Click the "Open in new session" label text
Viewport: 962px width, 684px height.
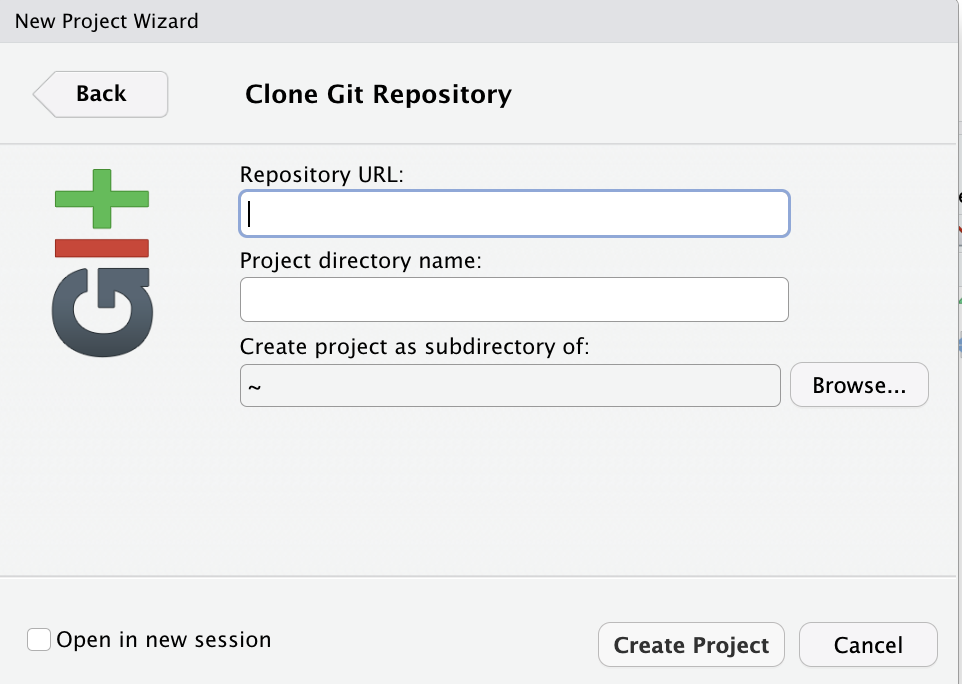(x=164, y=640)
